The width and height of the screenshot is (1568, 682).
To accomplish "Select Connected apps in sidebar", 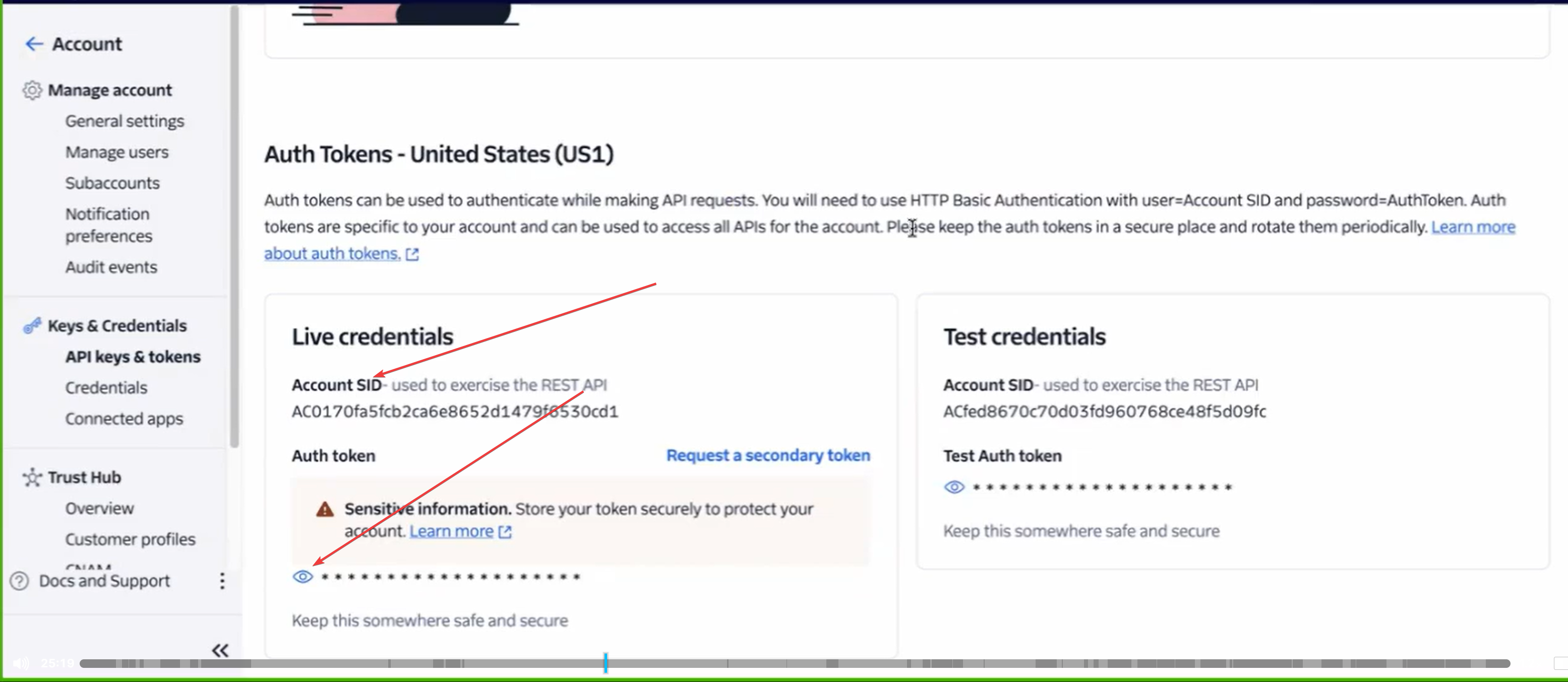I will 124,419.
